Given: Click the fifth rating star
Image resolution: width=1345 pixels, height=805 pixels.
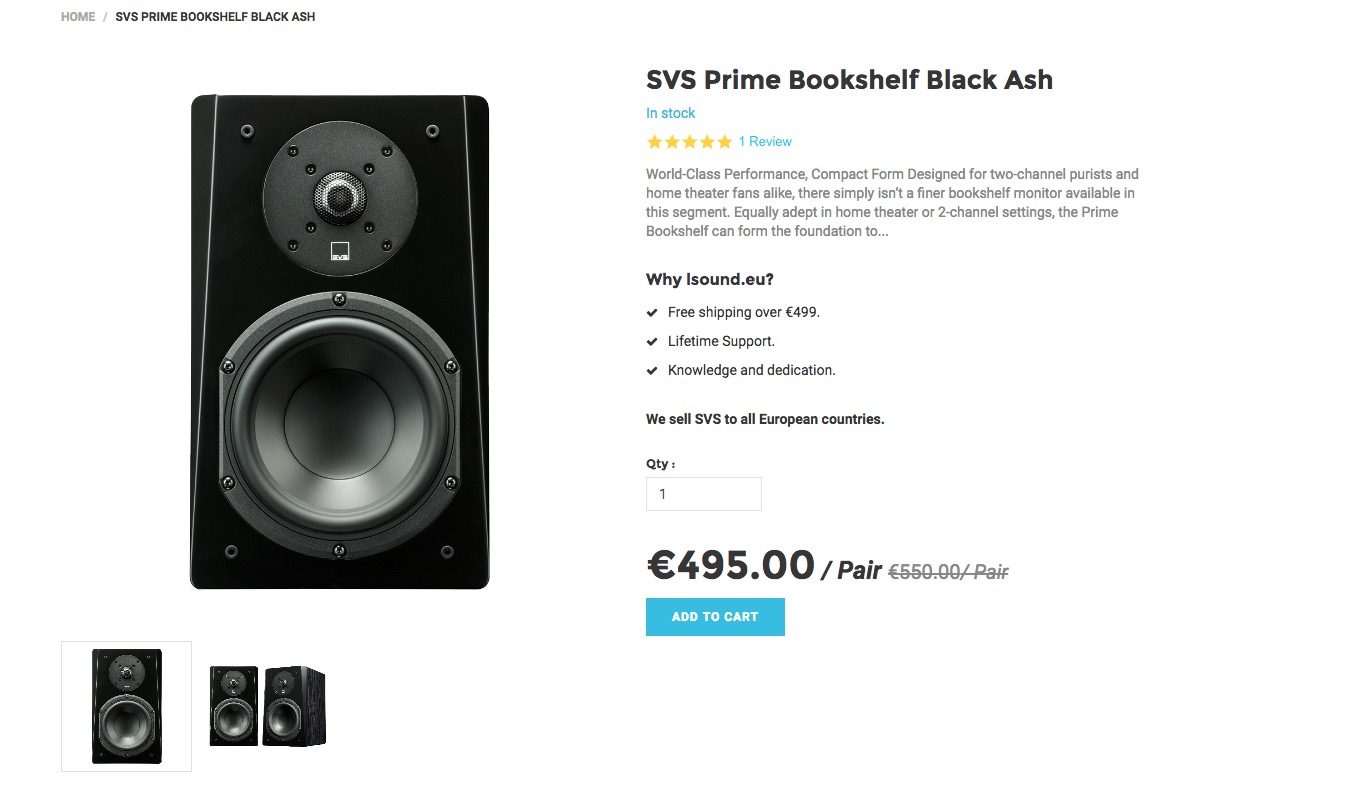Looking at the screenshot, I should (724, 142).
